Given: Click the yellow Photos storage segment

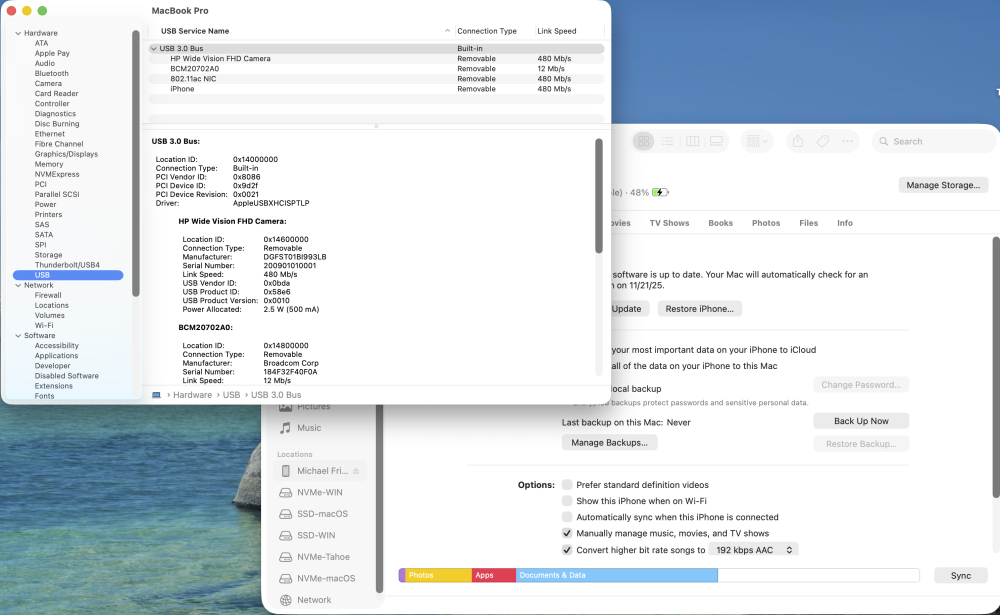Looking at the screenshot, I should (x=438, y=575).
